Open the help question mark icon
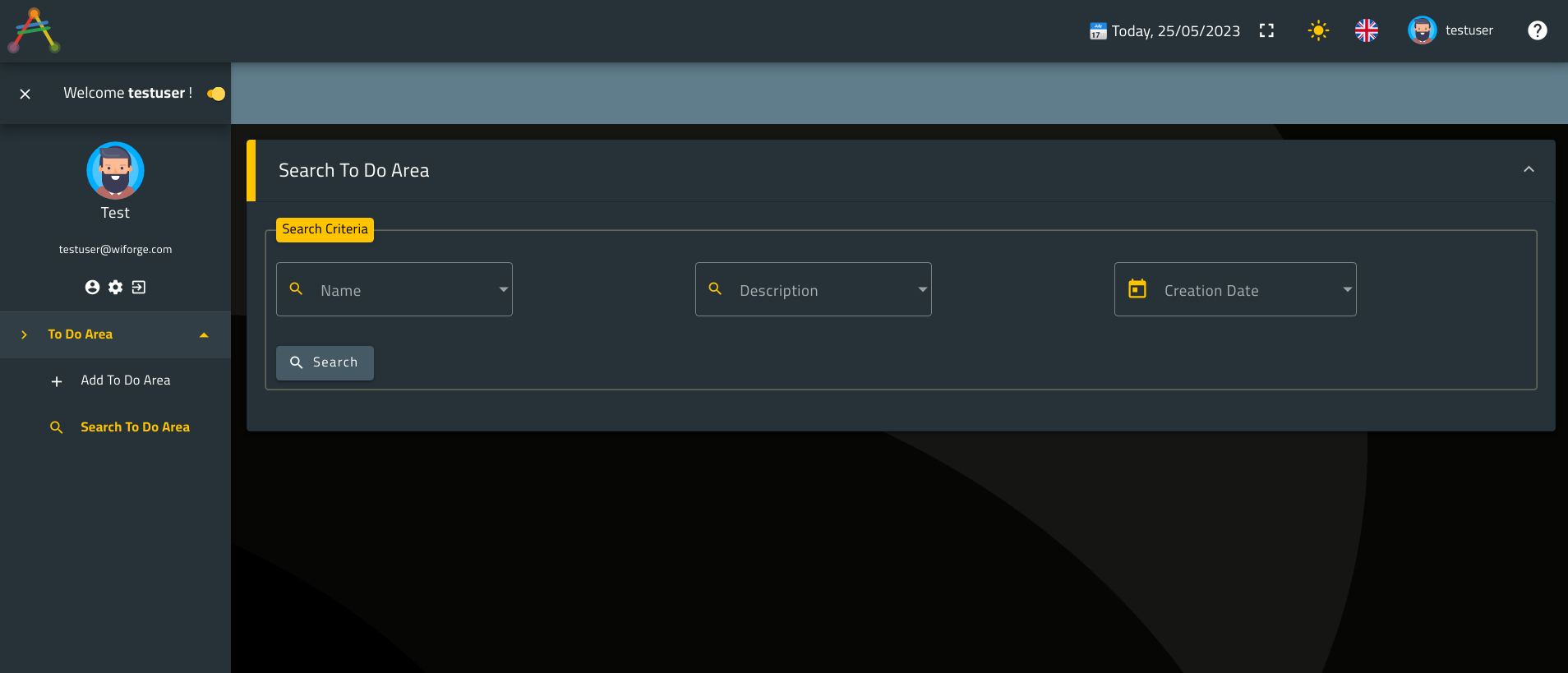 (x=1537, y=30)
